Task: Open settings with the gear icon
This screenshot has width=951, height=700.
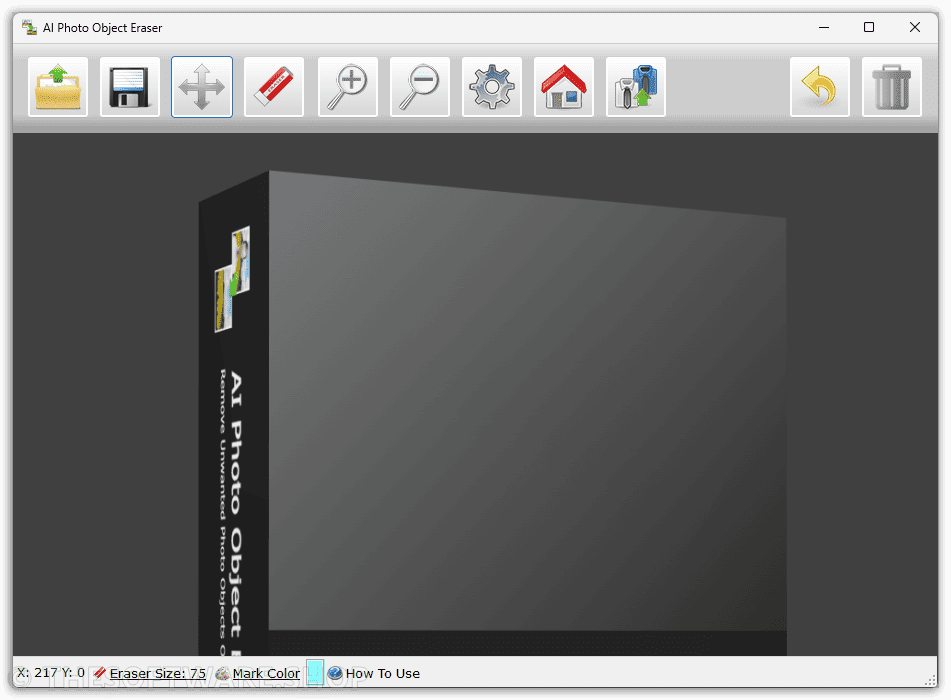Action: pyautogui.click(x=492, y=87)
